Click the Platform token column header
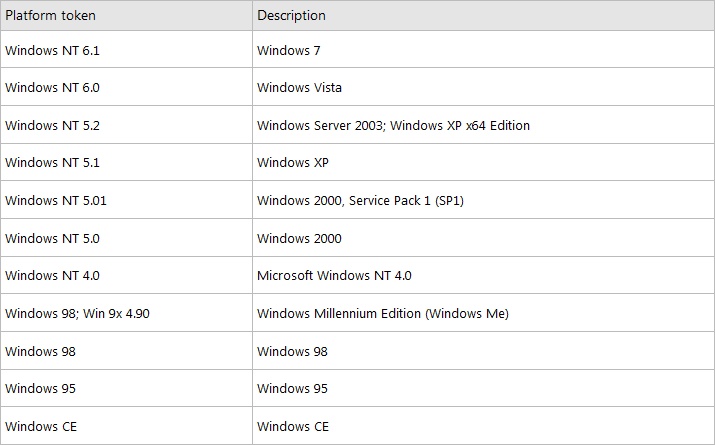715x445 pixels. (126, 16)
